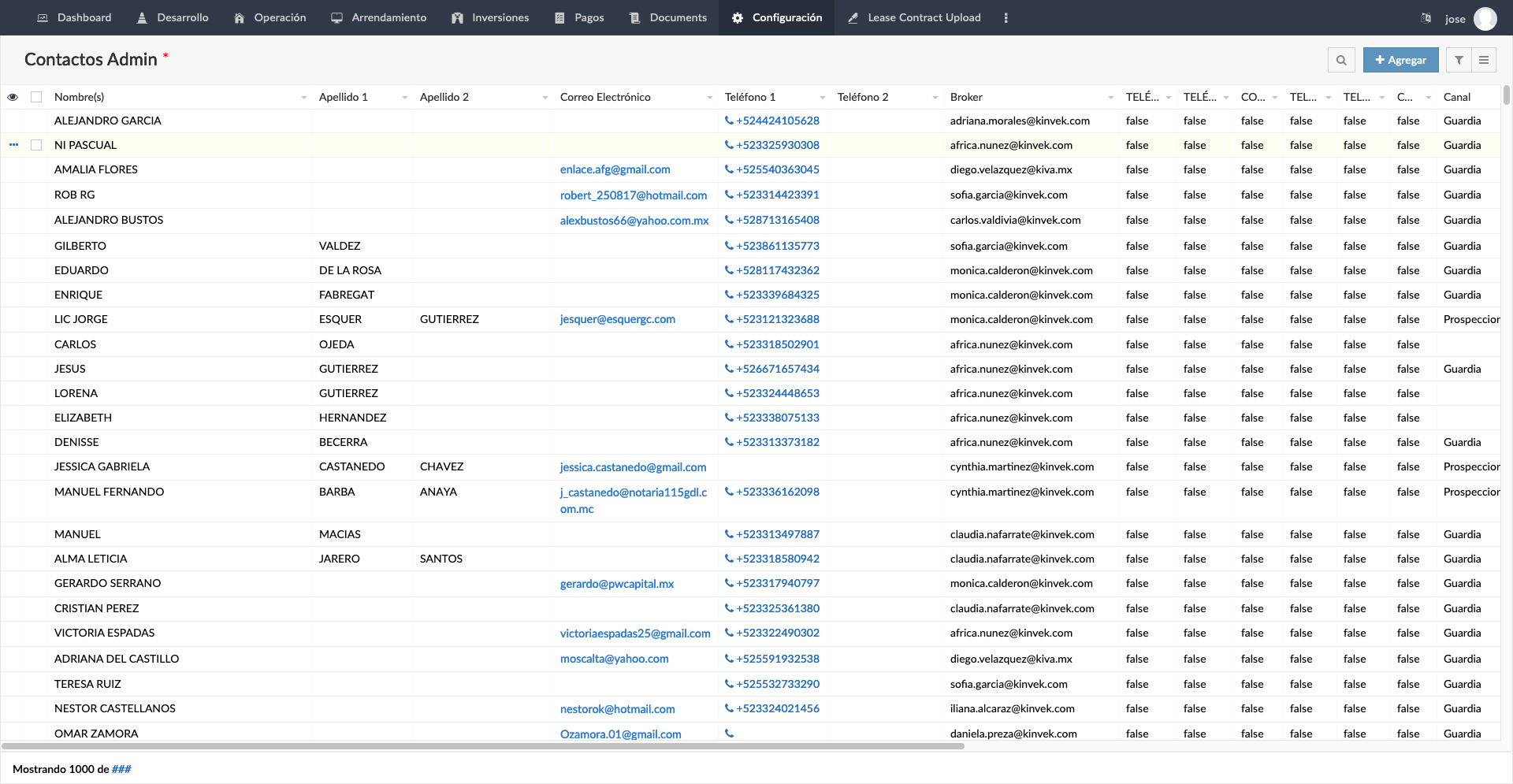The image size is (1513, 784).
Task: Select the Configuración menu
Action: tap(776, 17)
